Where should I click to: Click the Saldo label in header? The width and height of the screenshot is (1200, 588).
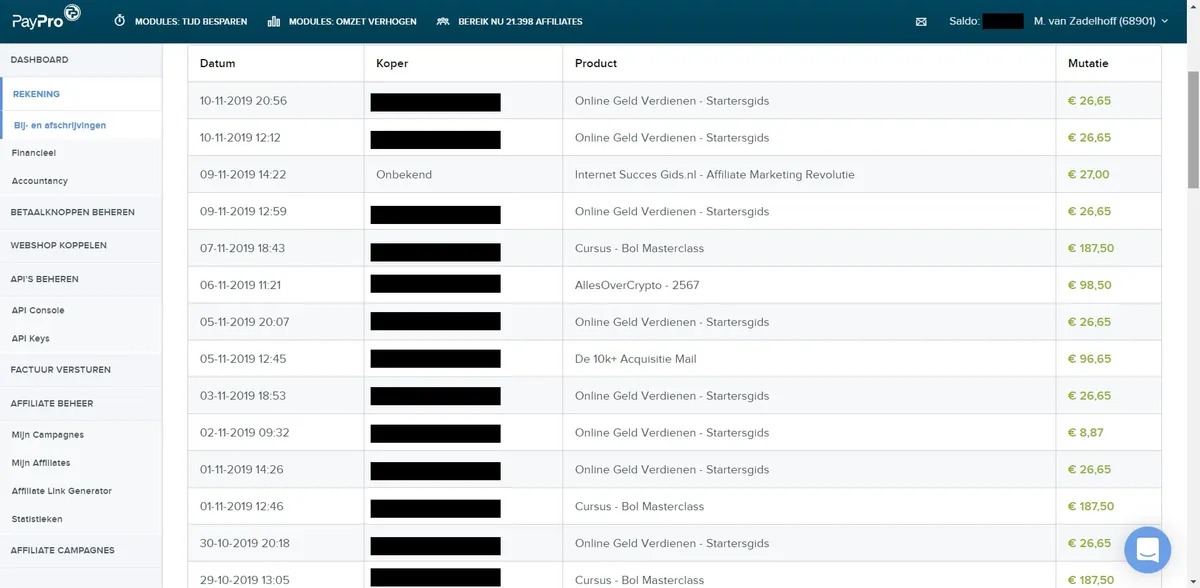point(964,21)
